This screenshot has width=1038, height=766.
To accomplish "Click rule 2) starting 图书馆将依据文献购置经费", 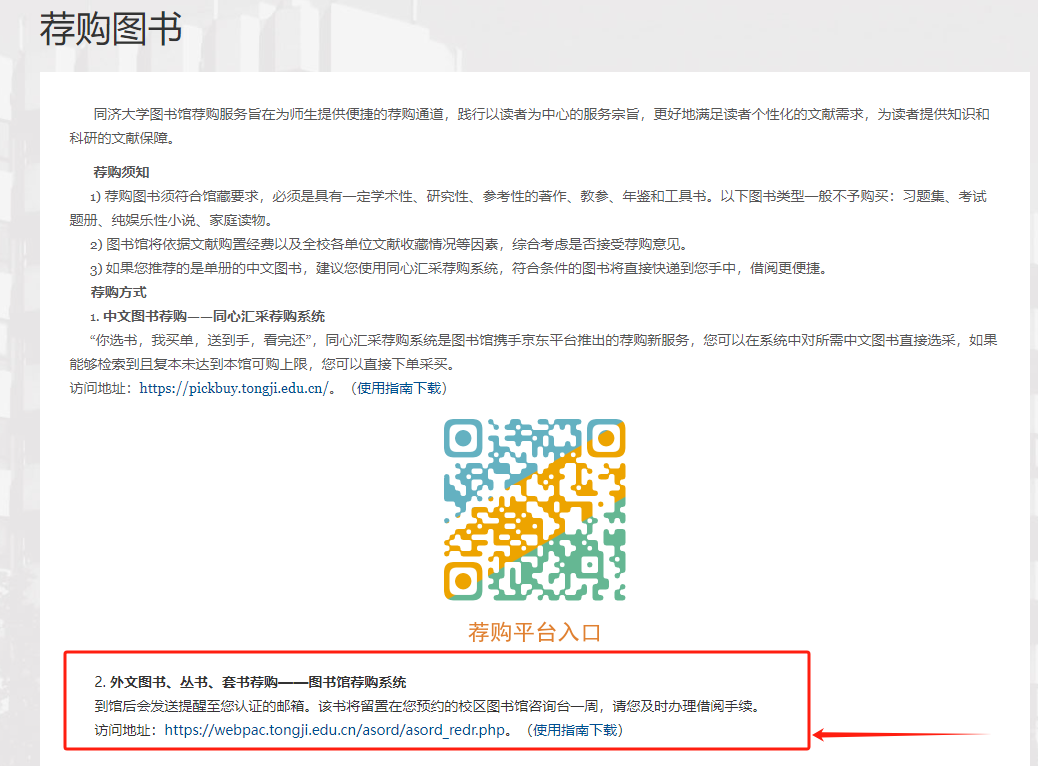I will pyautogui.click(x=389, y=244).
